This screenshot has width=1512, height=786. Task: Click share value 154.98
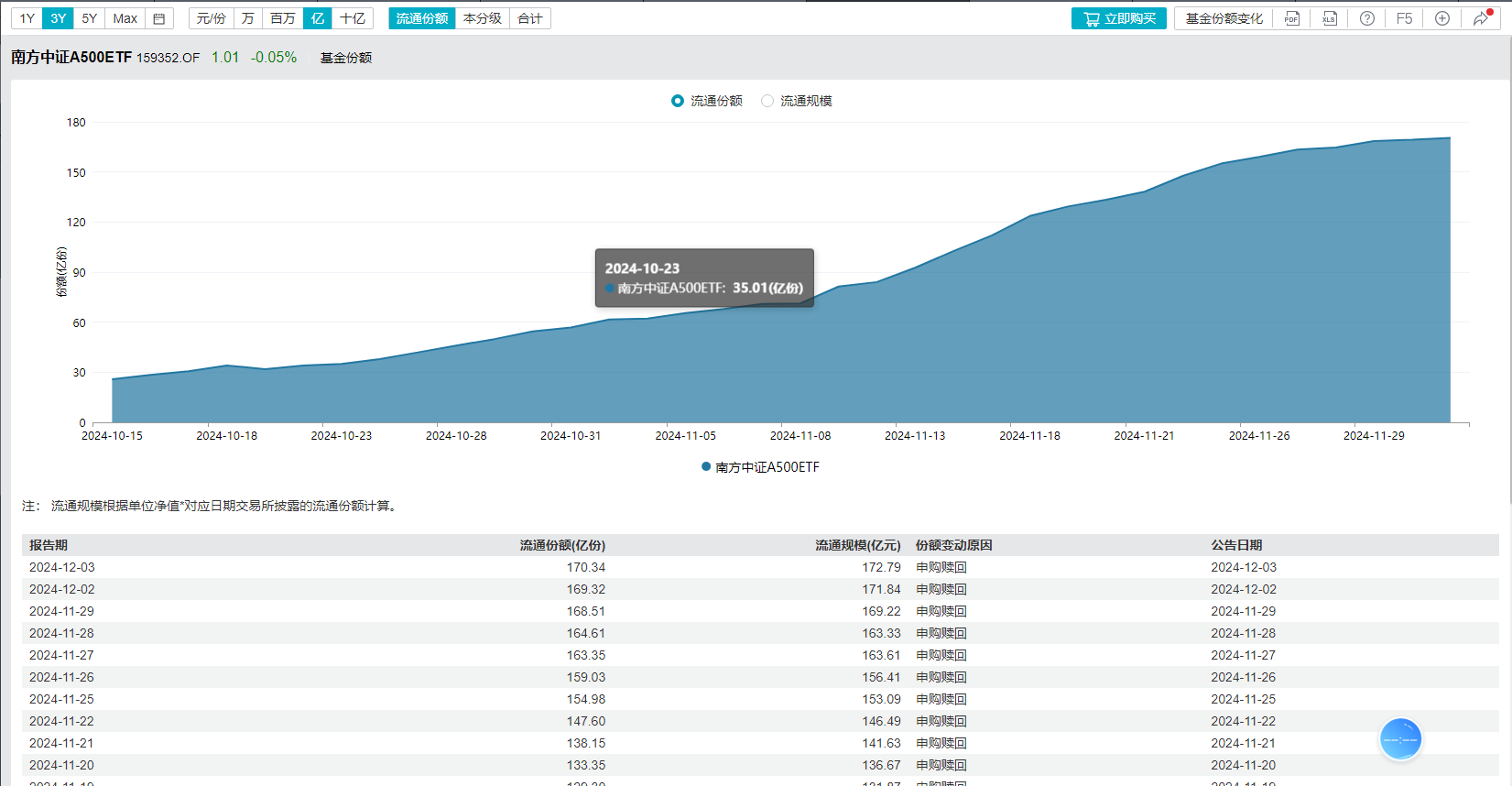click(x=586, y=699)
